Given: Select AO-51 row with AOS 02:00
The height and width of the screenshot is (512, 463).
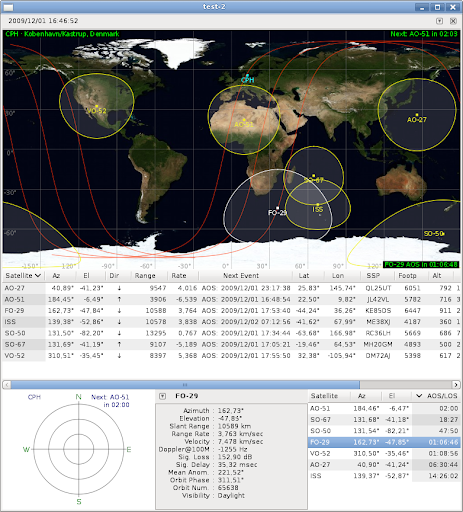Looking at the screenshot, I should [x=384, y=408].
